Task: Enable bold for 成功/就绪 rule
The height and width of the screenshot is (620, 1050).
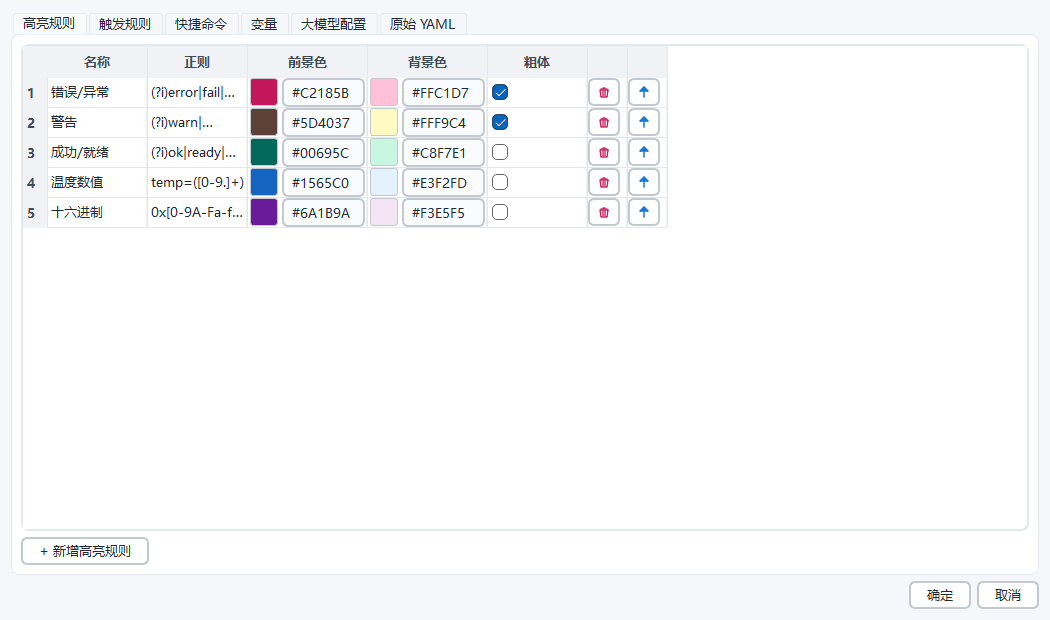Action: tap(500, 153)
